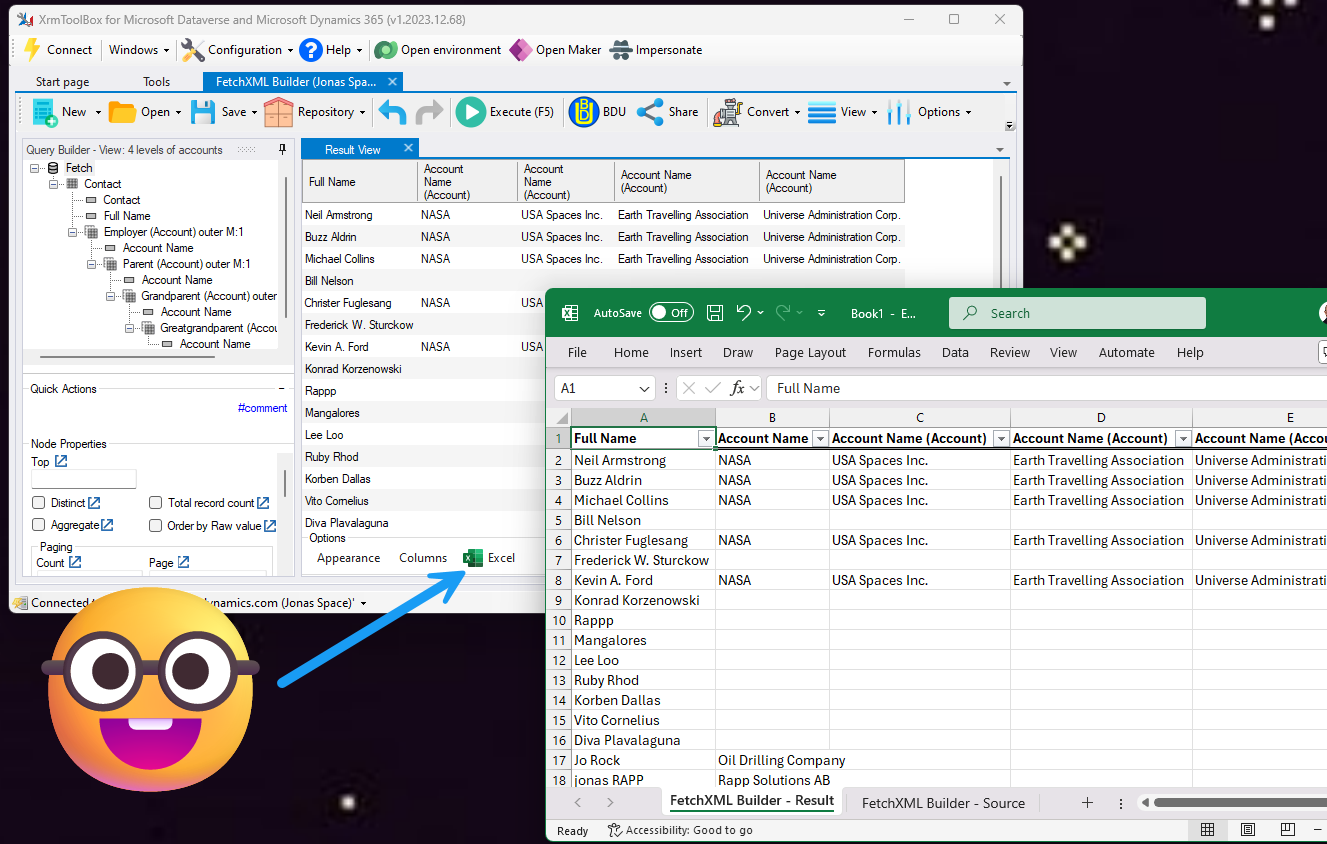Screen dimensions: 1327x844
Task: Open filter dropdown on column C Account Name (Account)
Action: [x=1001, y=439]
